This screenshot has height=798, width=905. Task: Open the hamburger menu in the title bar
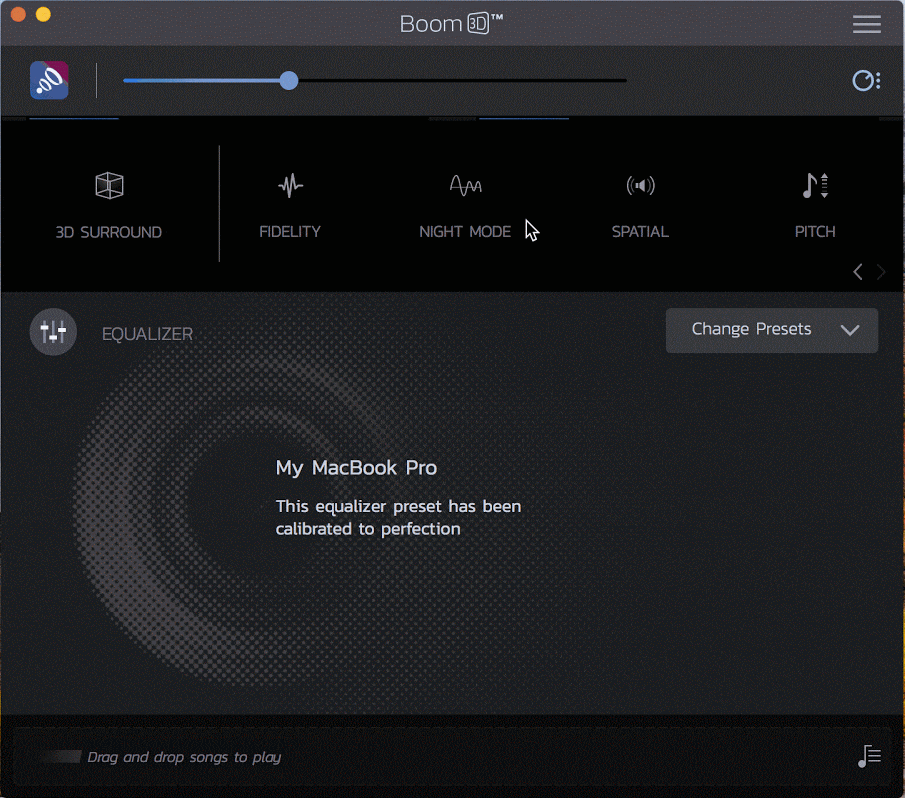tap(866, 24)
